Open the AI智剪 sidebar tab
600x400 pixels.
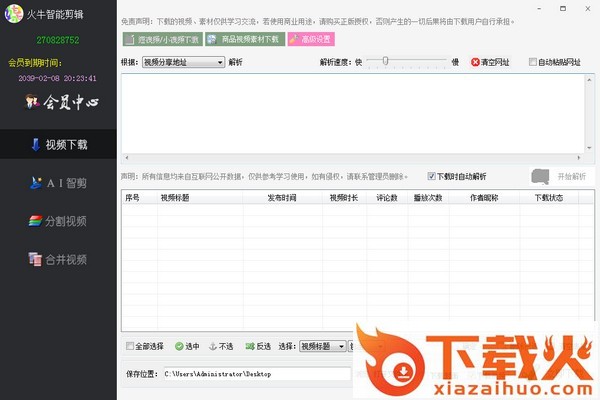tap(58, 183)
